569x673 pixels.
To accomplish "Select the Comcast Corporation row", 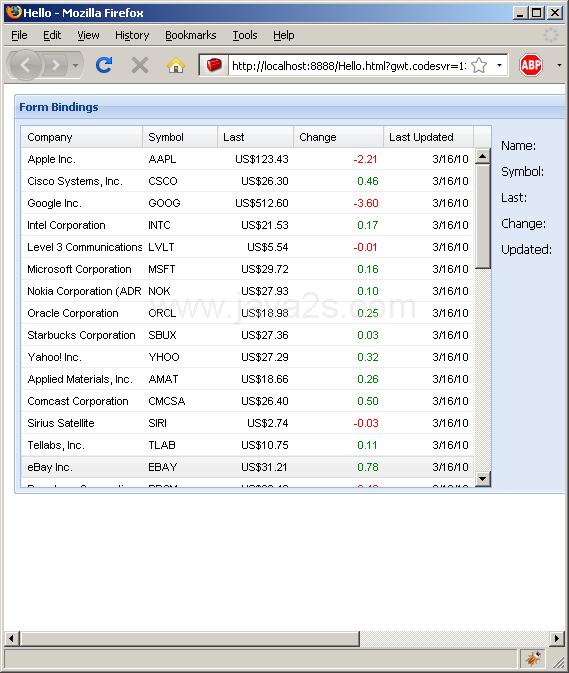I will coord(247,401).
